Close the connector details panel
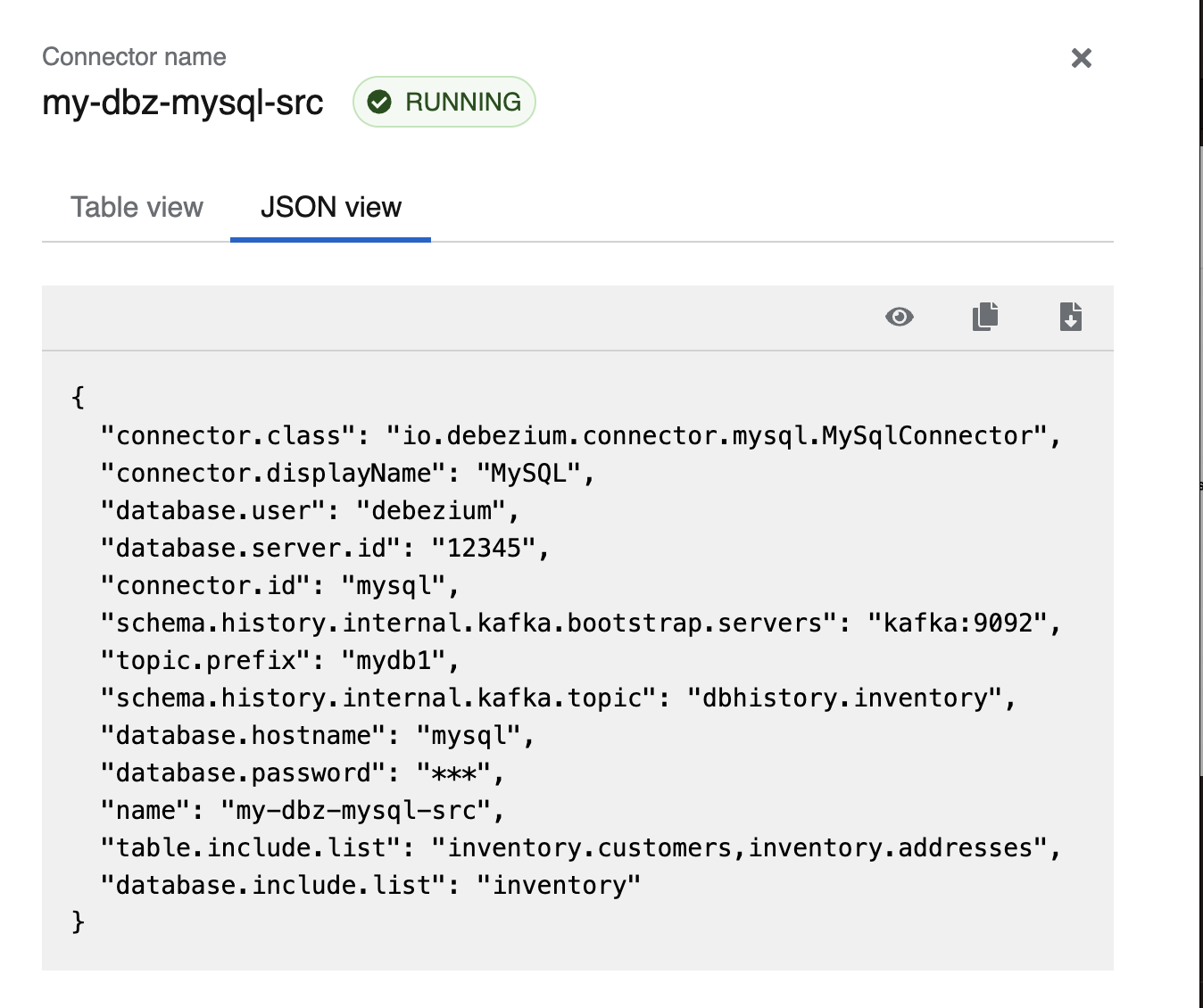The image size is (1203, 1008). point(1081,58)
